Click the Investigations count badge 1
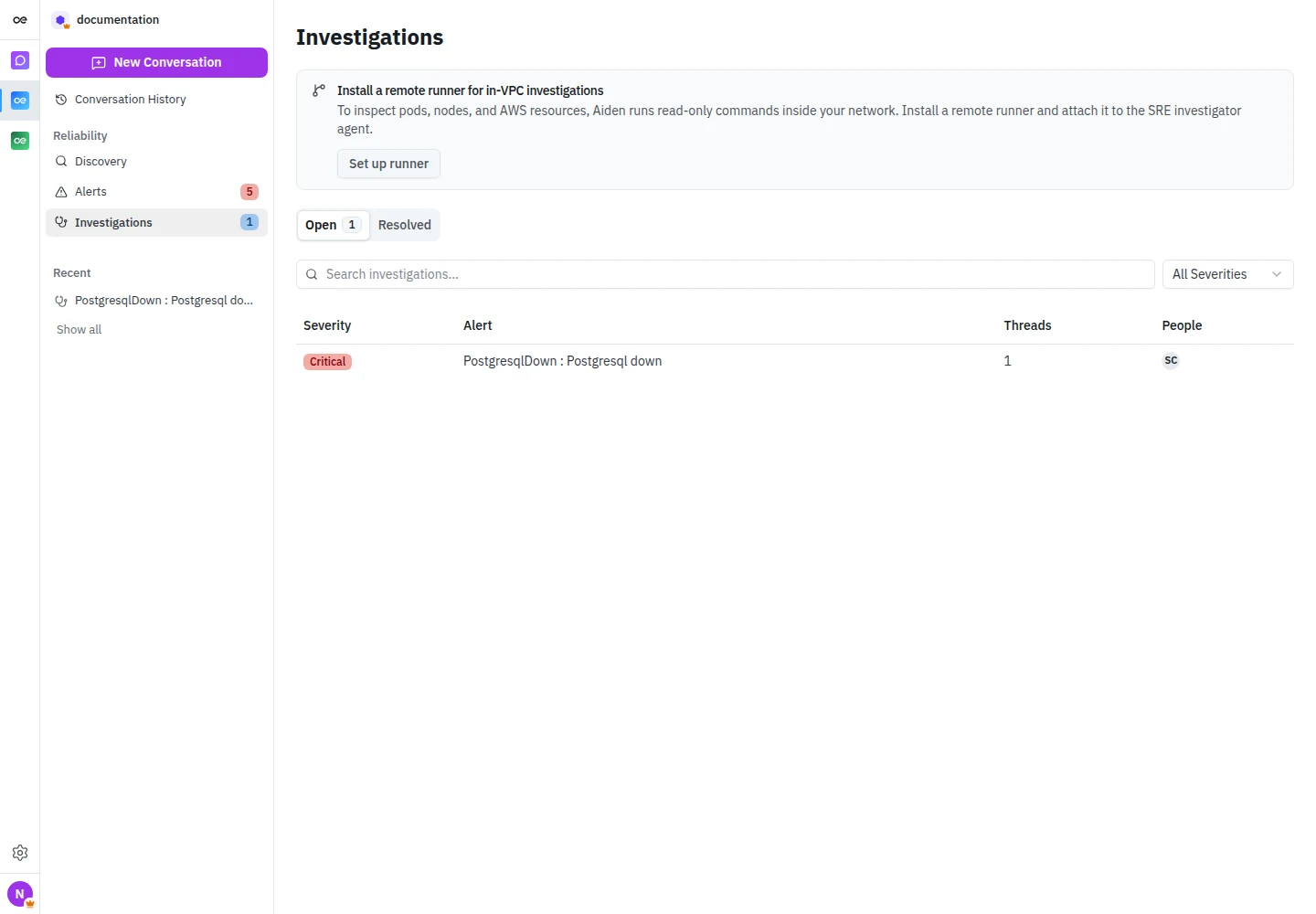Viewport: 1316px width, 914px height. point(249,222)
